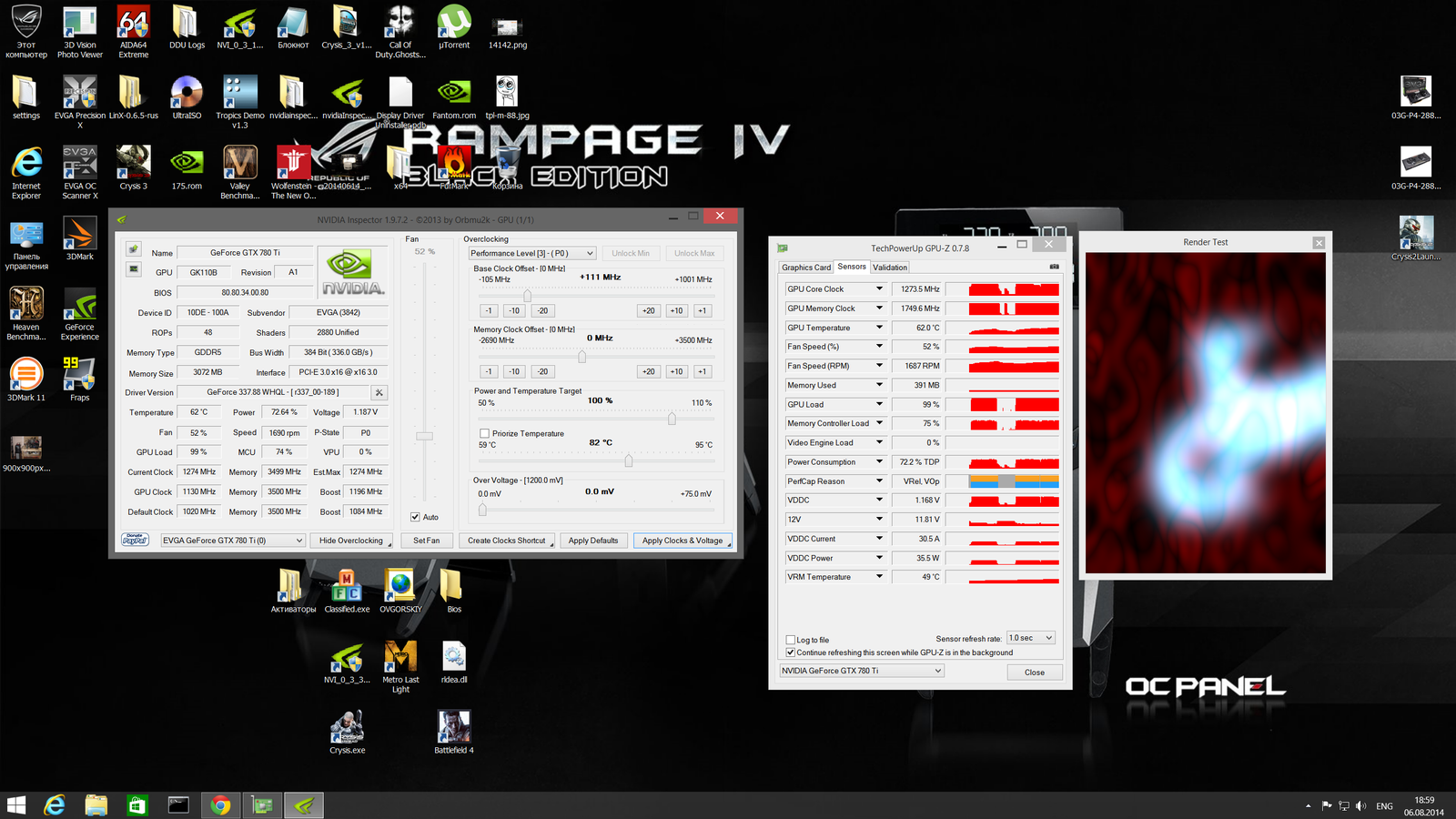Click GPU-Z screenshot camera icon
This screenshot has height=819, width=1456.
click(x=1054, y=267)
